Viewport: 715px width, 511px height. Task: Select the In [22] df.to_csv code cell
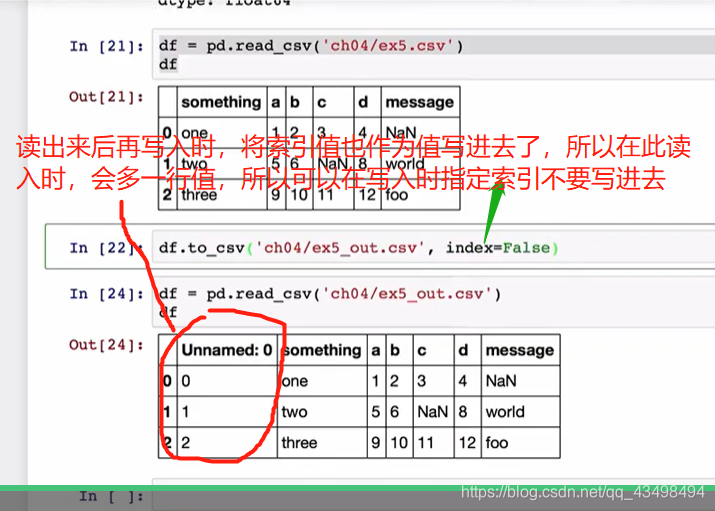coord(433,248)
